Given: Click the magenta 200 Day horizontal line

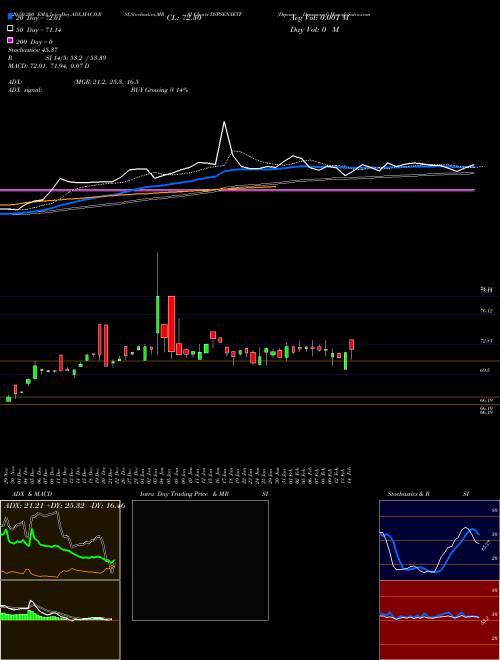Looking at the screenshot, I should 237,190.
